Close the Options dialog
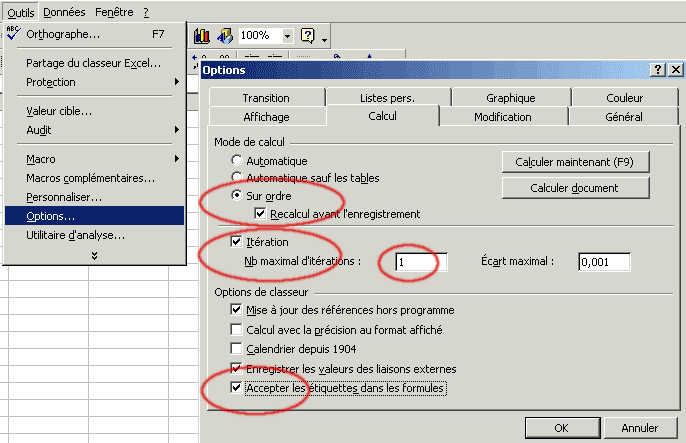 pyautogui.click(x=676, y=70)
